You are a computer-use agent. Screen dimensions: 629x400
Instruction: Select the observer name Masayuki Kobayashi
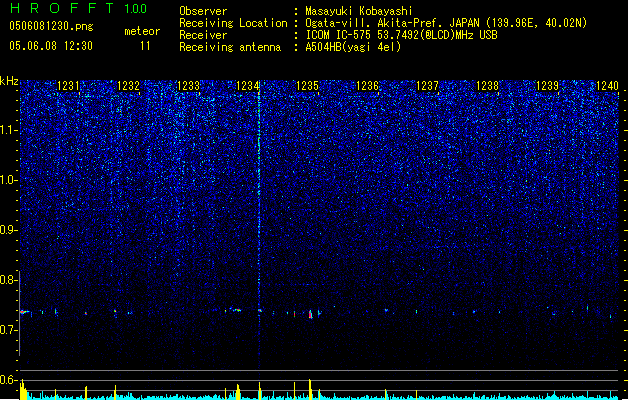click(x=359, y=11)
